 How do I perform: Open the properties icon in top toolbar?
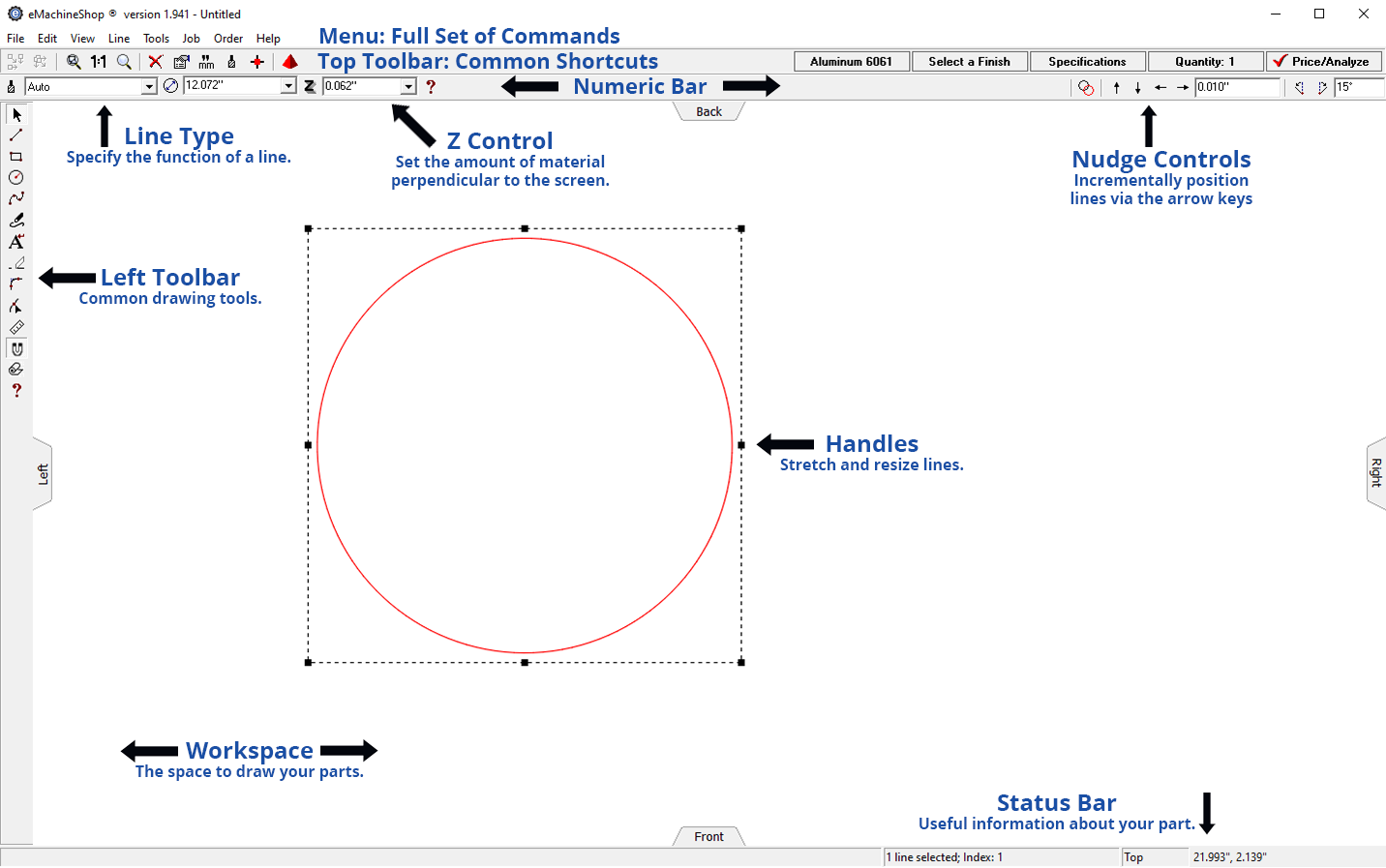pyautogui.click(x=181, y=61)
